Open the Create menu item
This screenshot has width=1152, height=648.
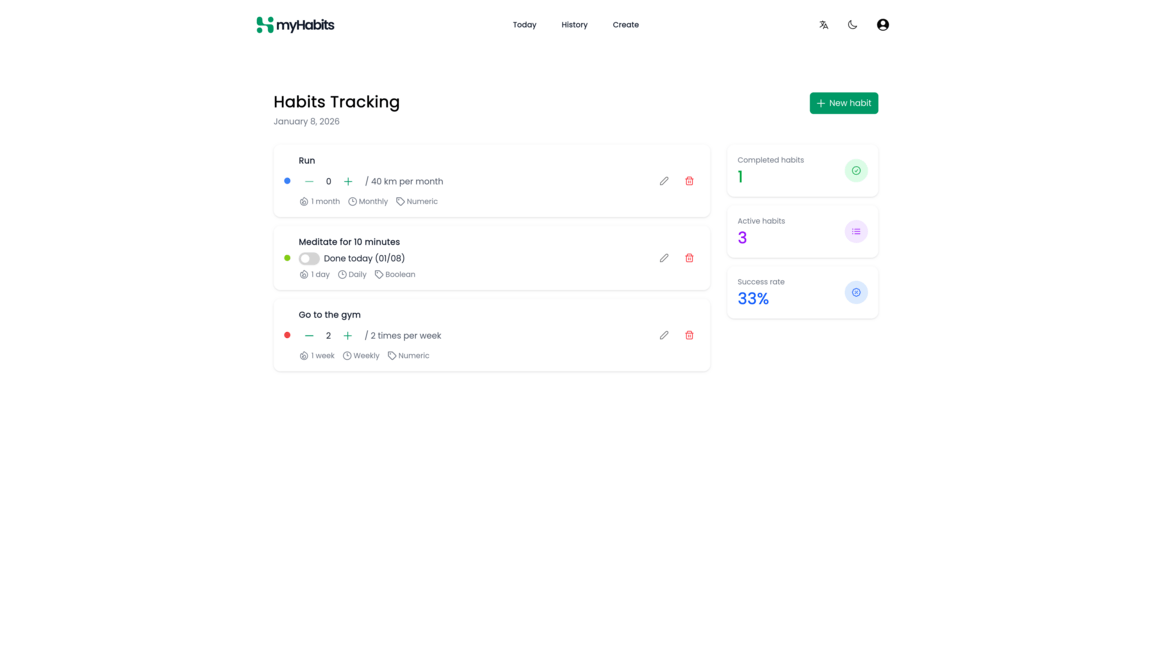tap(625, 25)
